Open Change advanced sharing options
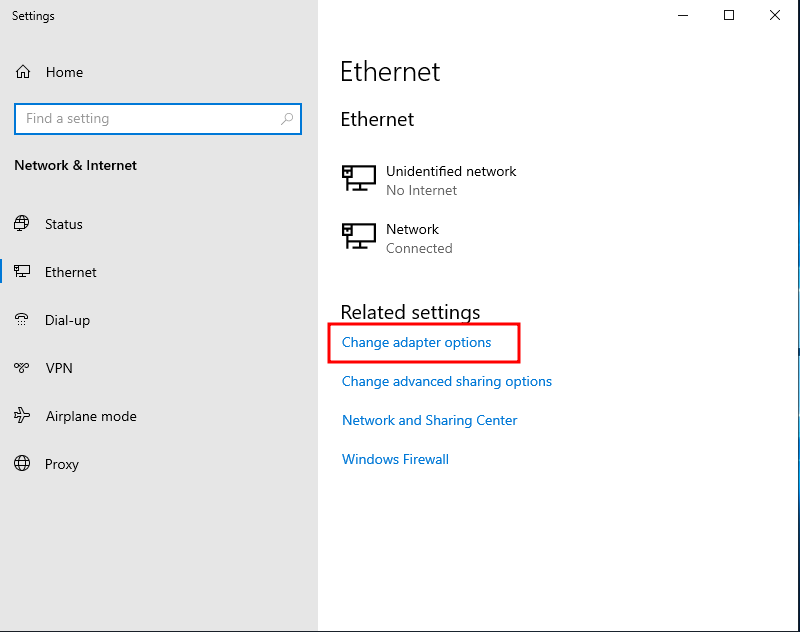The image size is (800, 632). (x=447, y=382)
